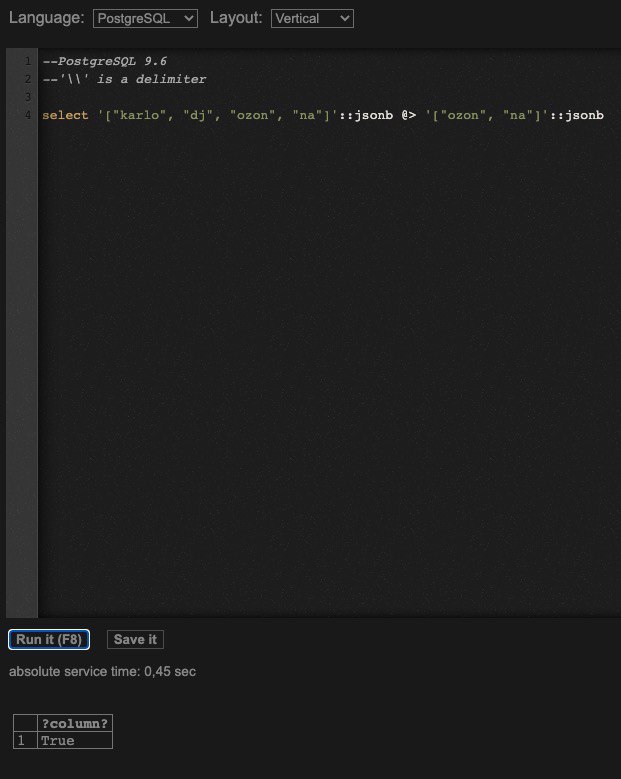Click the Language: label
This screenshot has width=621, height=779.
[47, 18]
